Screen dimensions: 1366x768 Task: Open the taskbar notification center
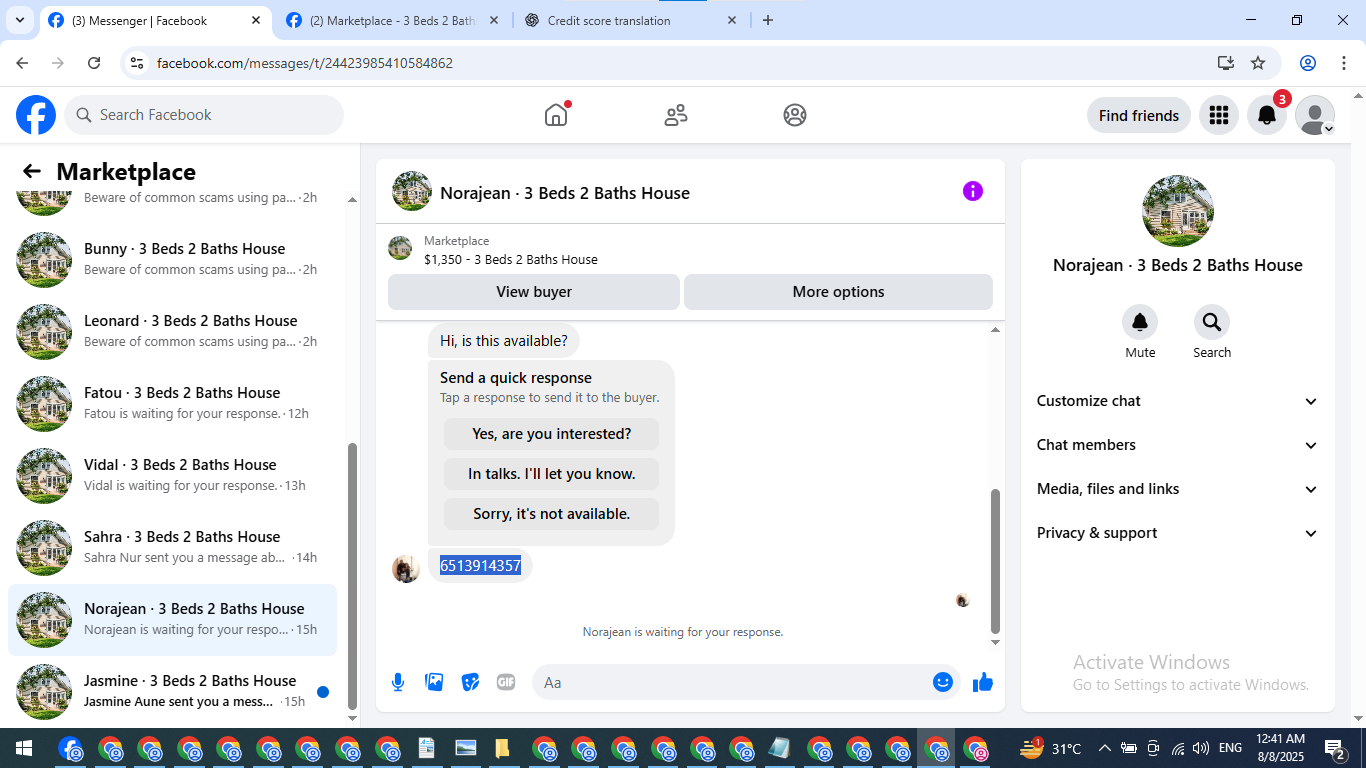pyautogui.click(x=1335, y=748)
